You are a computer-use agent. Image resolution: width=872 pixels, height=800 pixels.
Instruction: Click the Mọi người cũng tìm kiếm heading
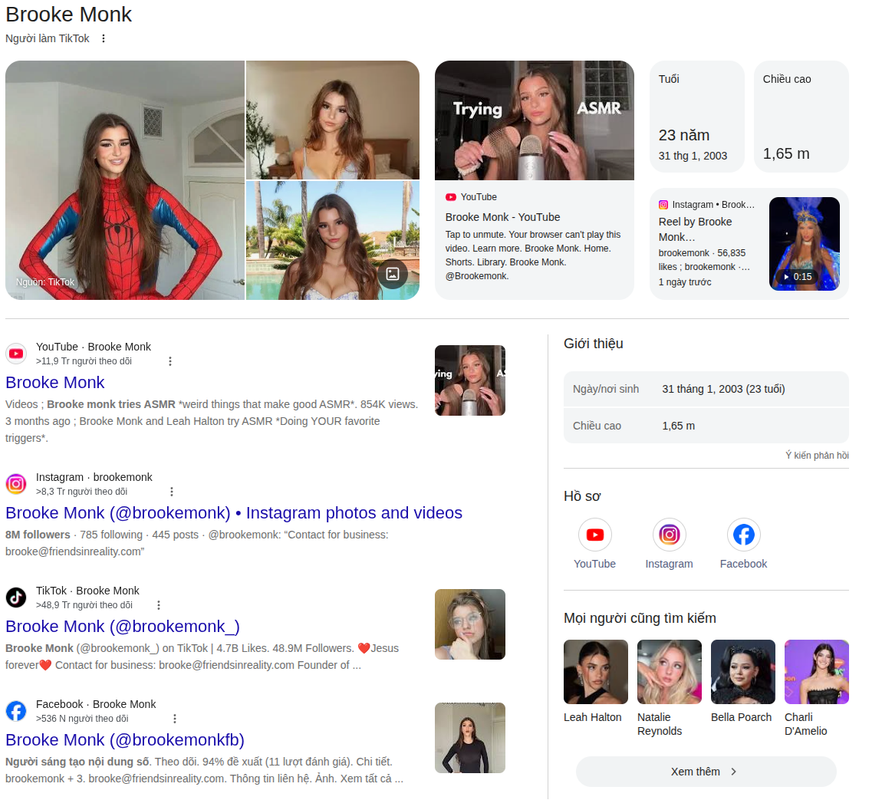pos(640,618)
